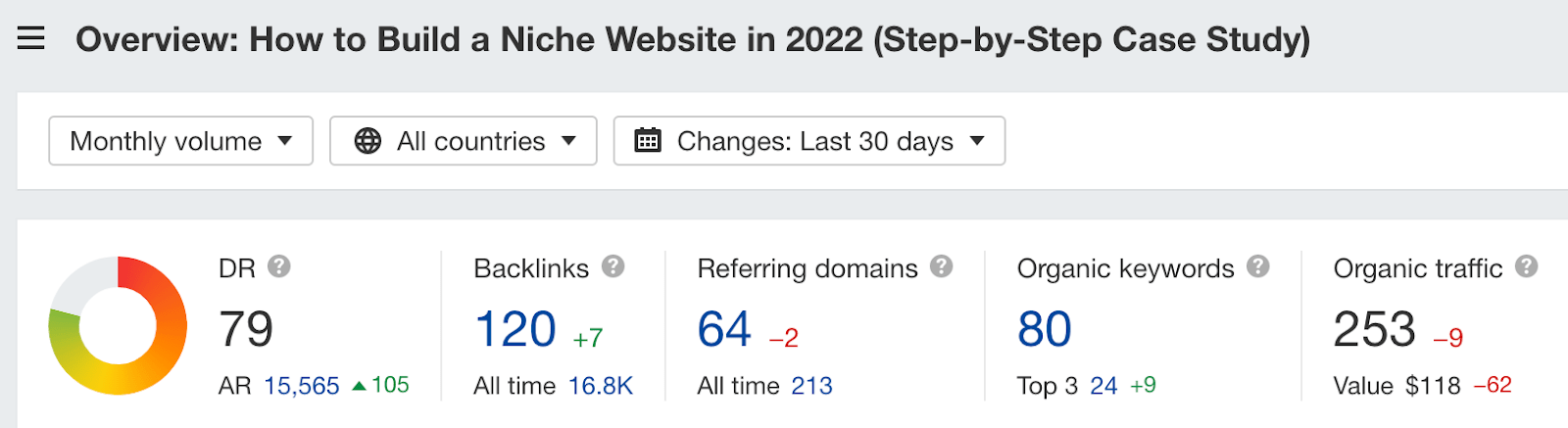Click help icon next to DR
The height and width of the screenshot is (428, 1568).
tap(279, 266)
